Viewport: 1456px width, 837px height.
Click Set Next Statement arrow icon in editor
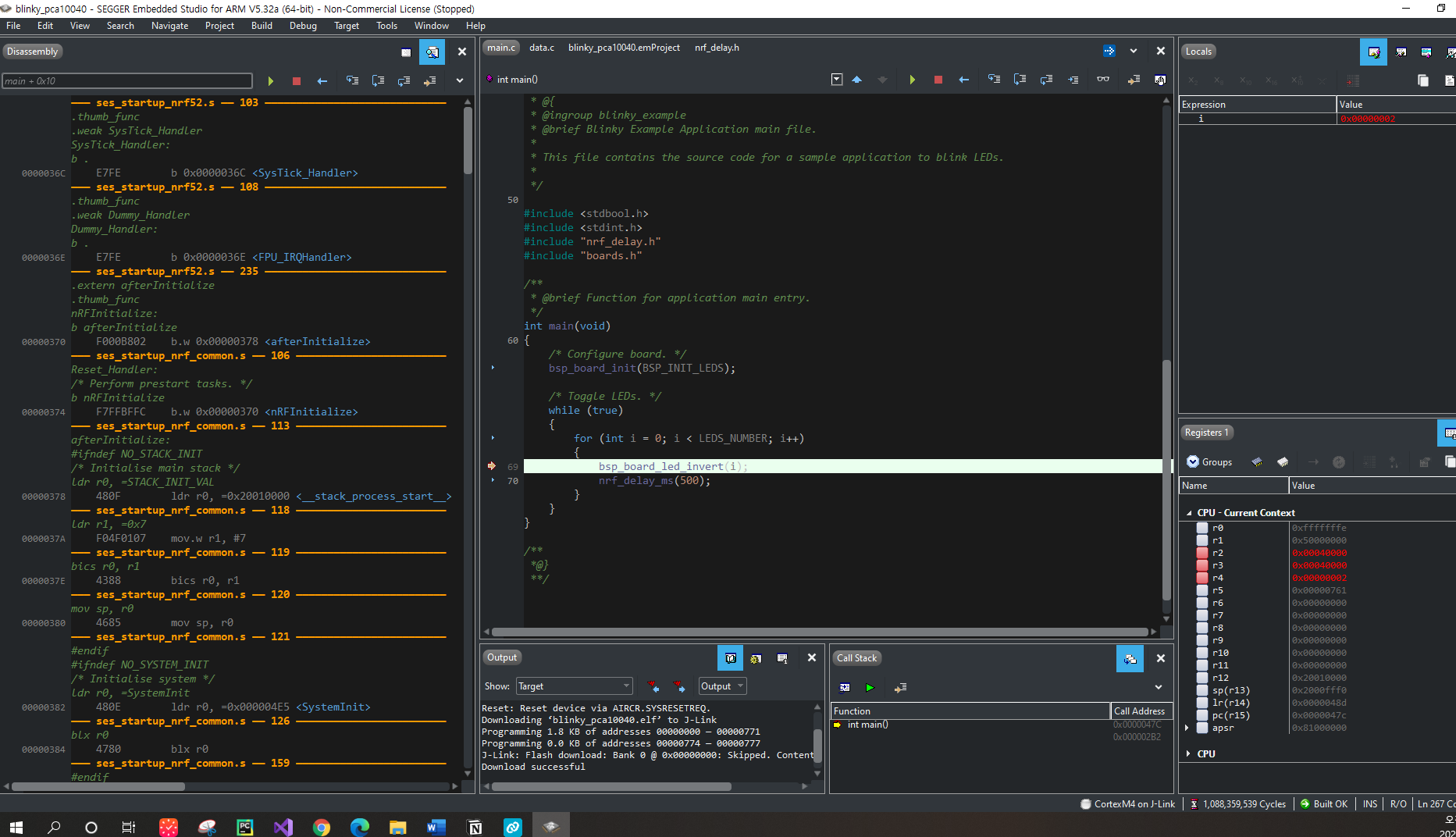click(x=1134, y=80)
